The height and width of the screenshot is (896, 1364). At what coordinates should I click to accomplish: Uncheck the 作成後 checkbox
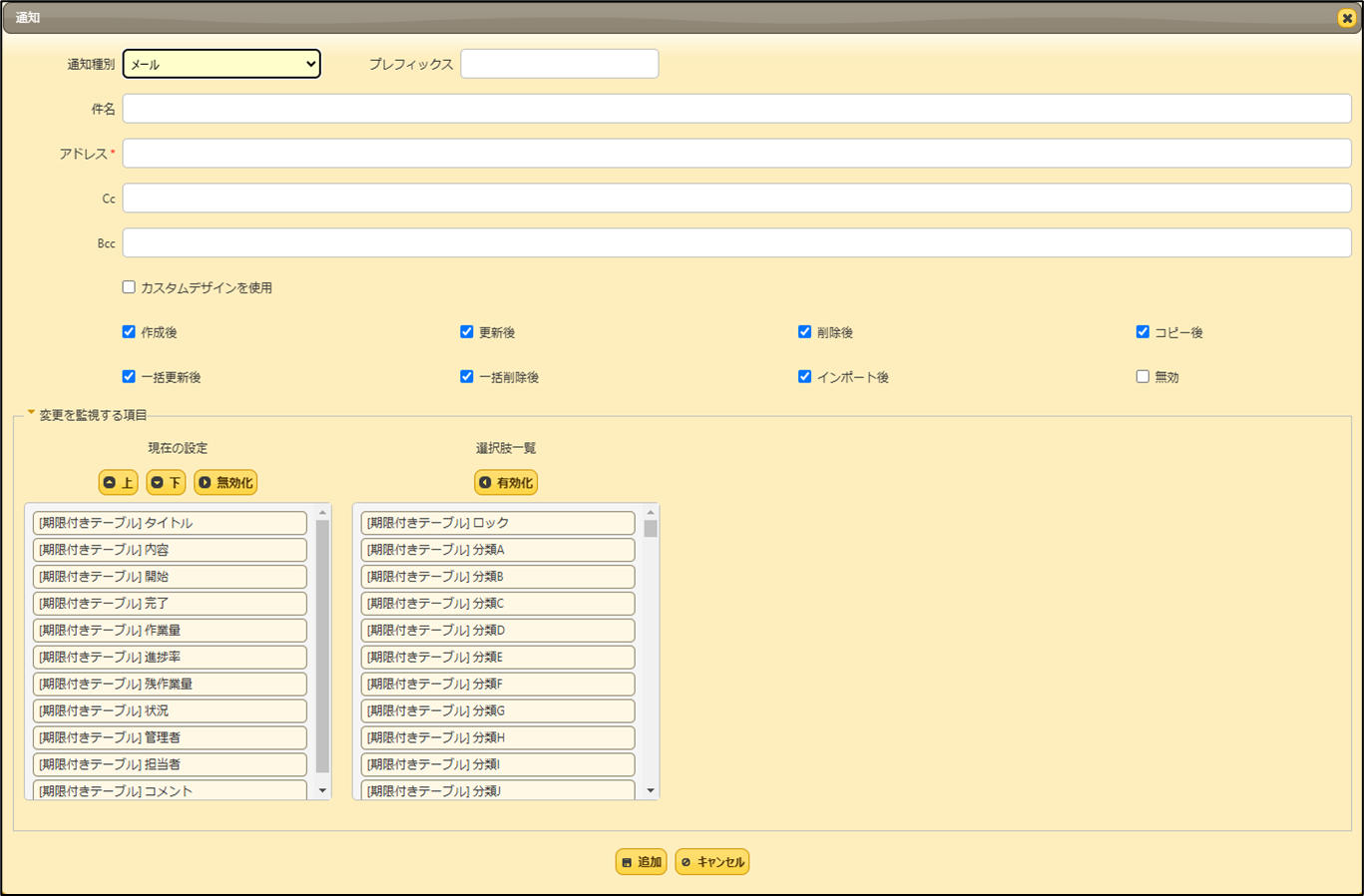pyautogui.click(x=129, y=332)
